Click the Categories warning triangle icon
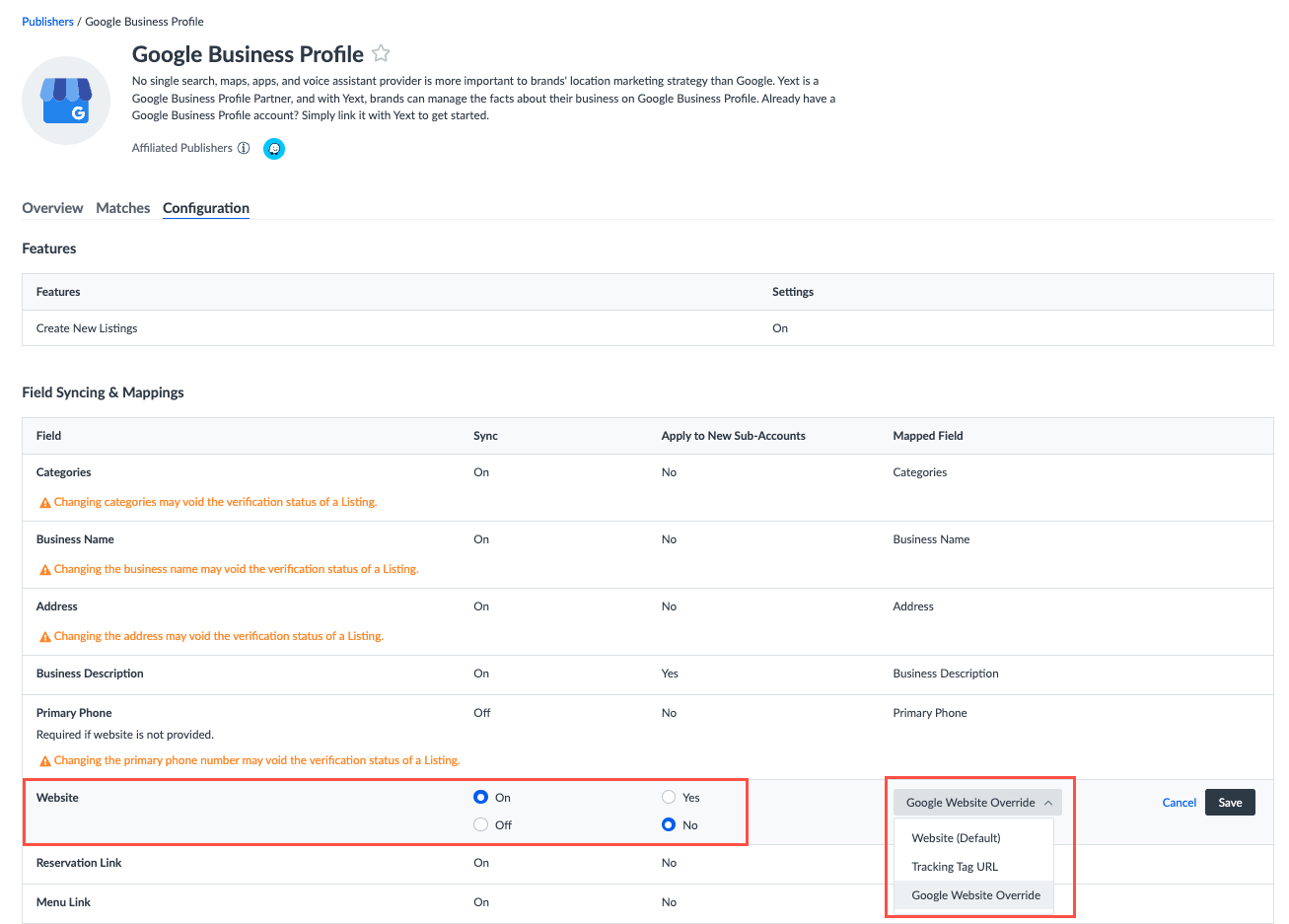This screenshot has width=1289, height=924. (x=44, y=503)
